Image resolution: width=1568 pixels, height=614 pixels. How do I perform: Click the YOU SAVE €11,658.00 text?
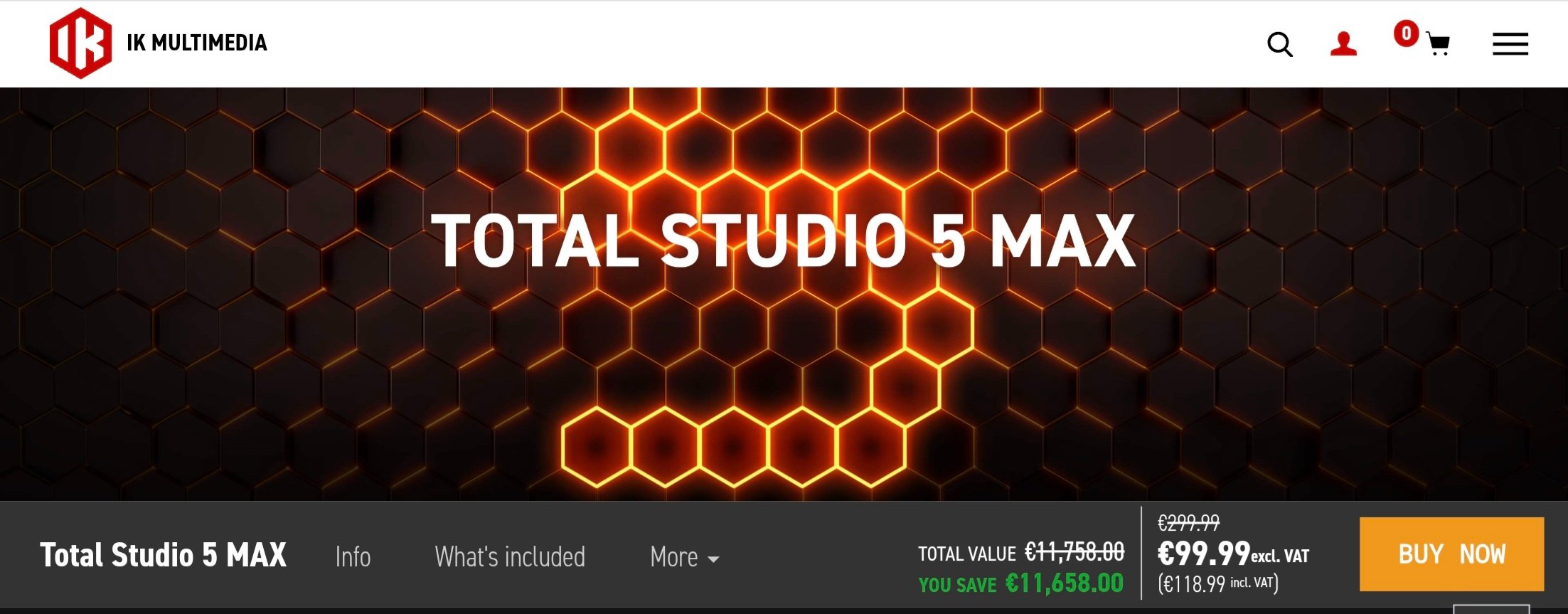pos(1021,583)
